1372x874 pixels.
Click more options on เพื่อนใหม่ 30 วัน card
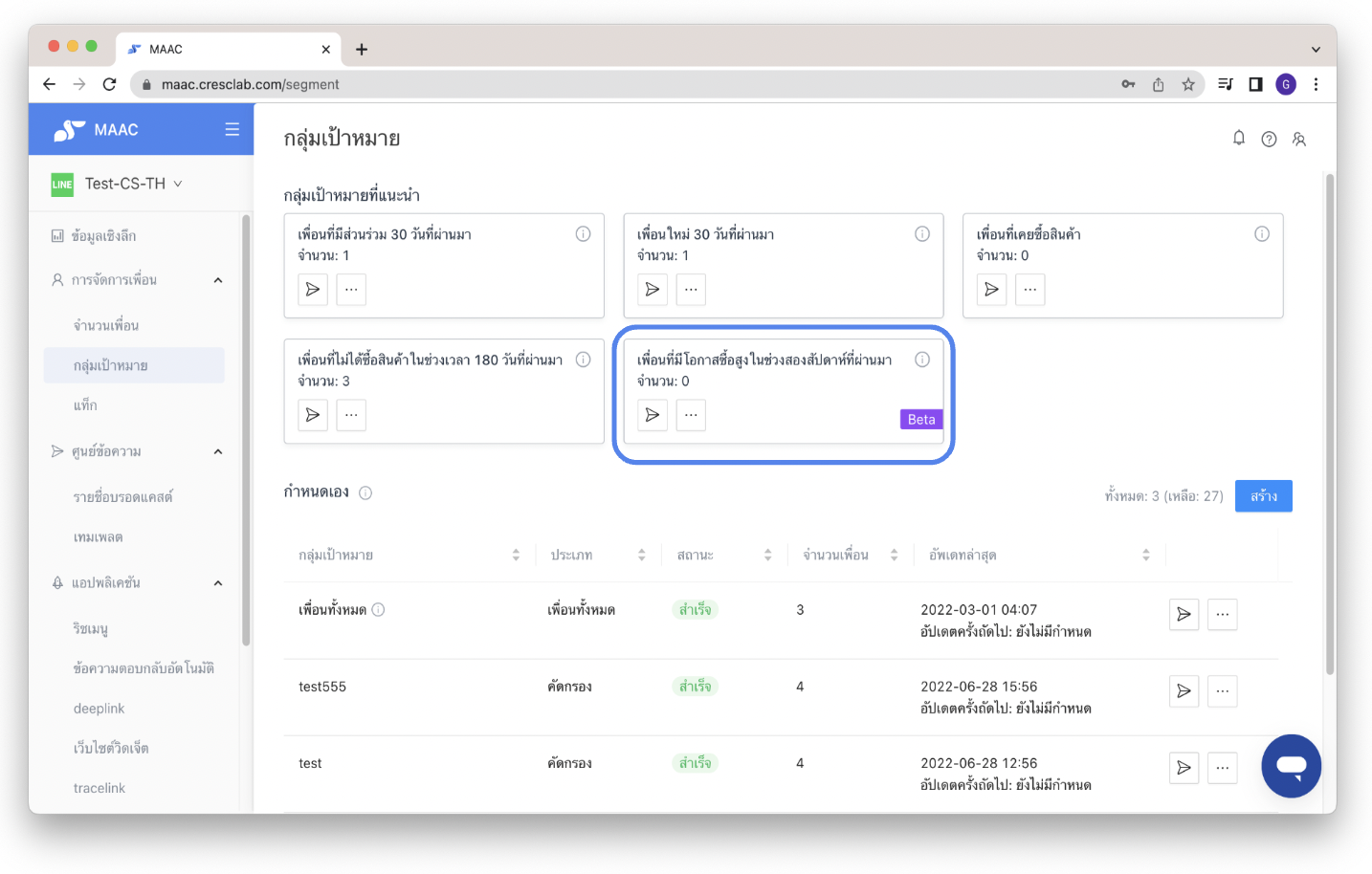[691, 290]
